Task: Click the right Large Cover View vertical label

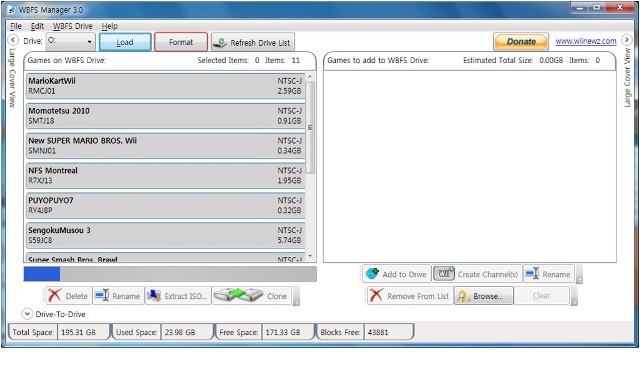Action: [x=627, y=78]
